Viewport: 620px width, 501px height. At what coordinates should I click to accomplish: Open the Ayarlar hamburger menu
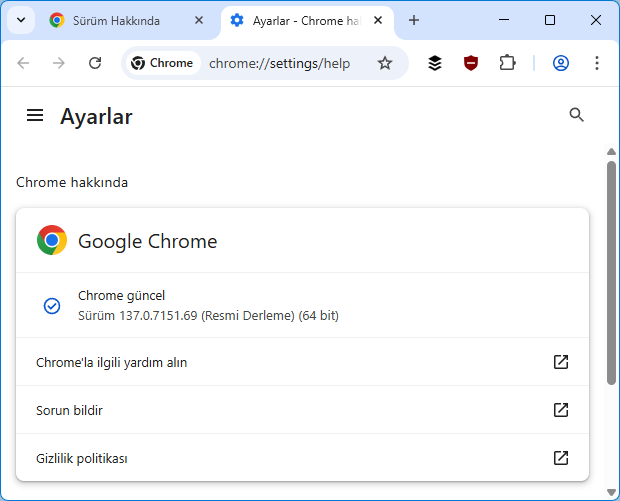coord(35,115)
